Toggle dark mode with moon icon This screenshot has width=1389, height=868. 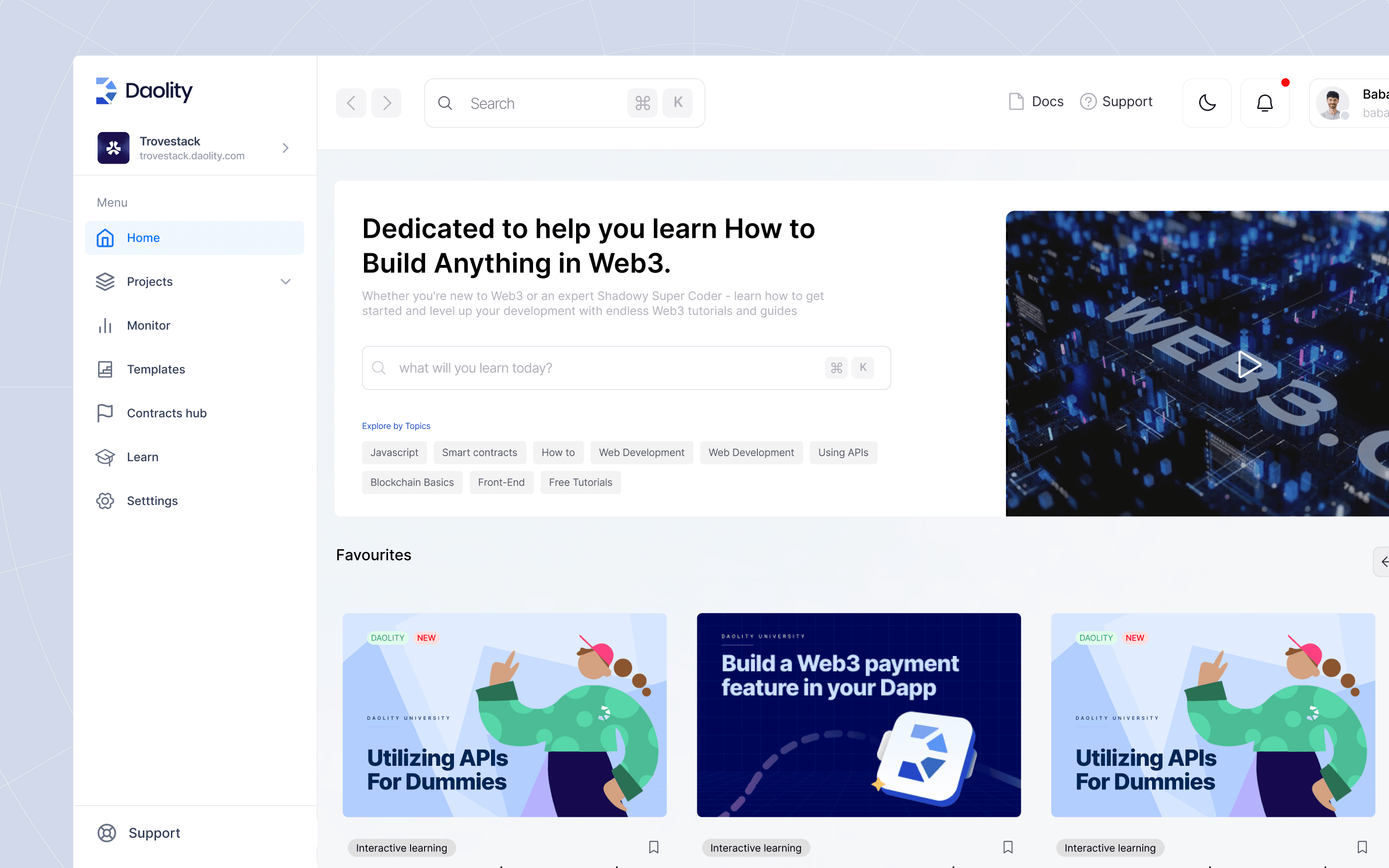pos(1207,104)
